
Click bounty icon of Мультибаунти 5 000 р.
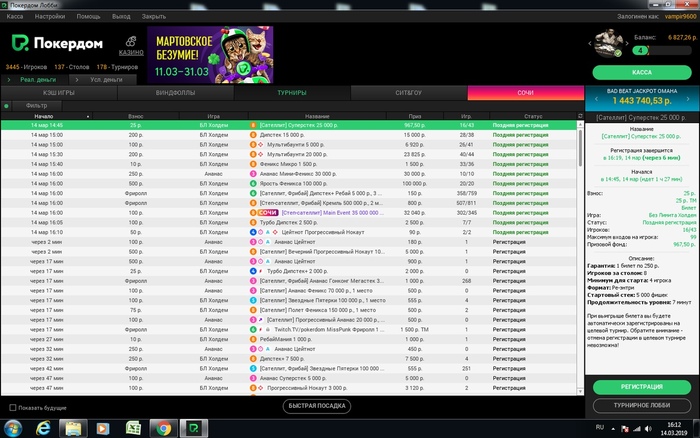pyautogui.click(x=261, y=145)
